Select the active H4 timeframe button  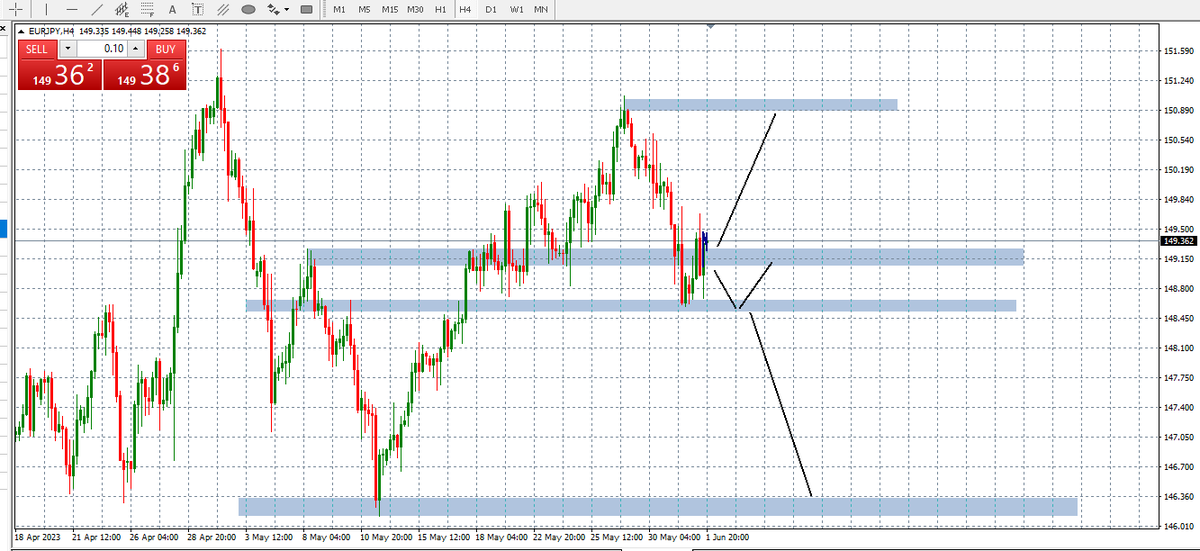[465, 9]
